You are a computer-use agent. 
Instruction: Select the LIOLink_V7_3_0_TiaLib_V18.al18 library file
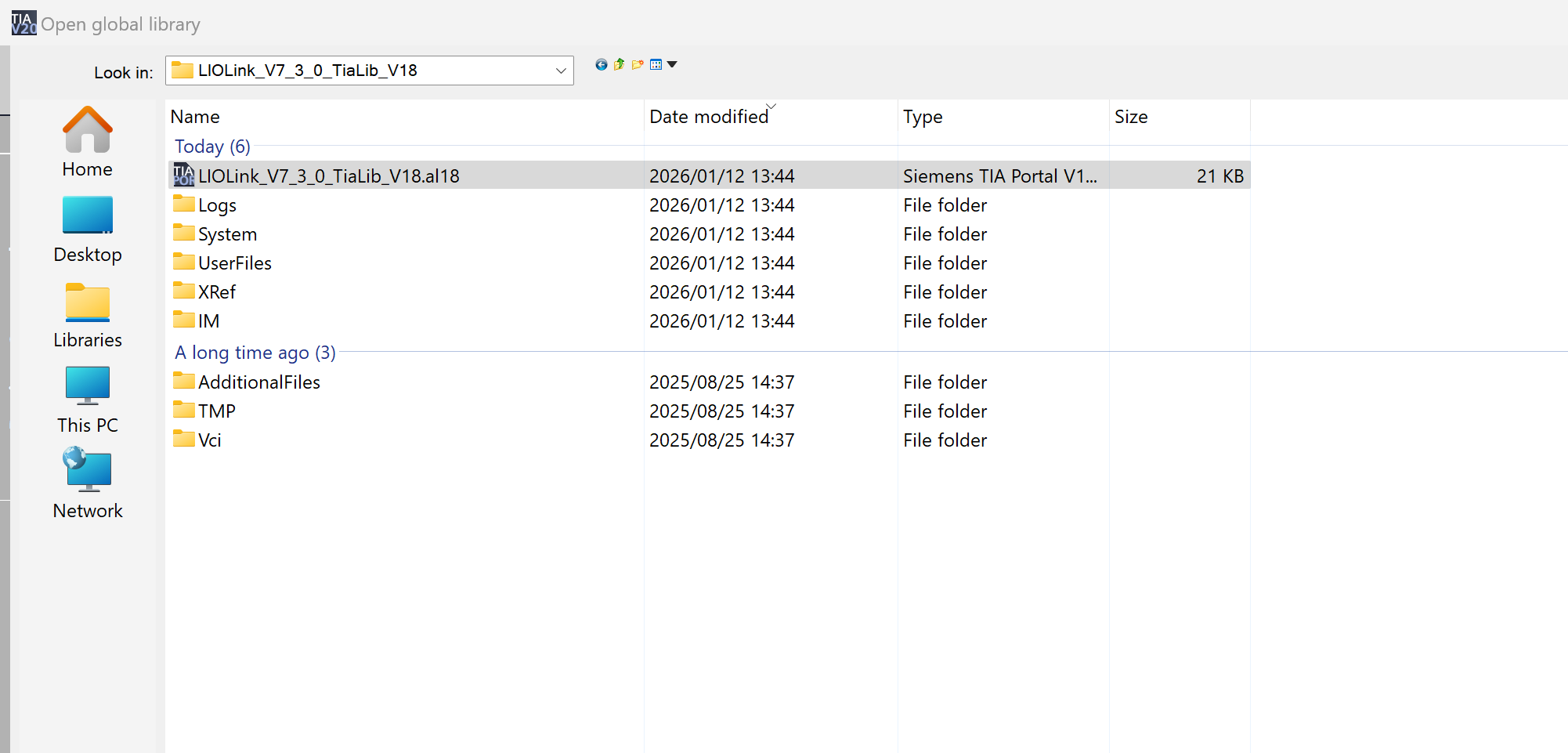tap(328, 176)
